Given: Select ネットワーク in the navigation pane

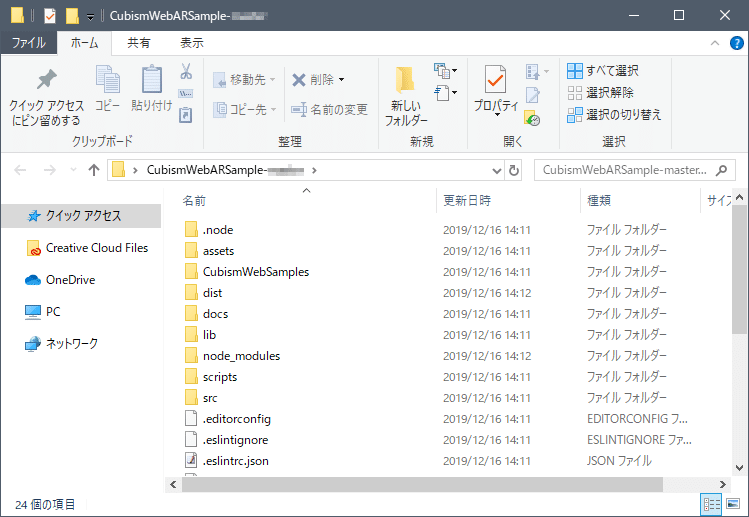Looking at the screenshot, I should tap(61, 343).
